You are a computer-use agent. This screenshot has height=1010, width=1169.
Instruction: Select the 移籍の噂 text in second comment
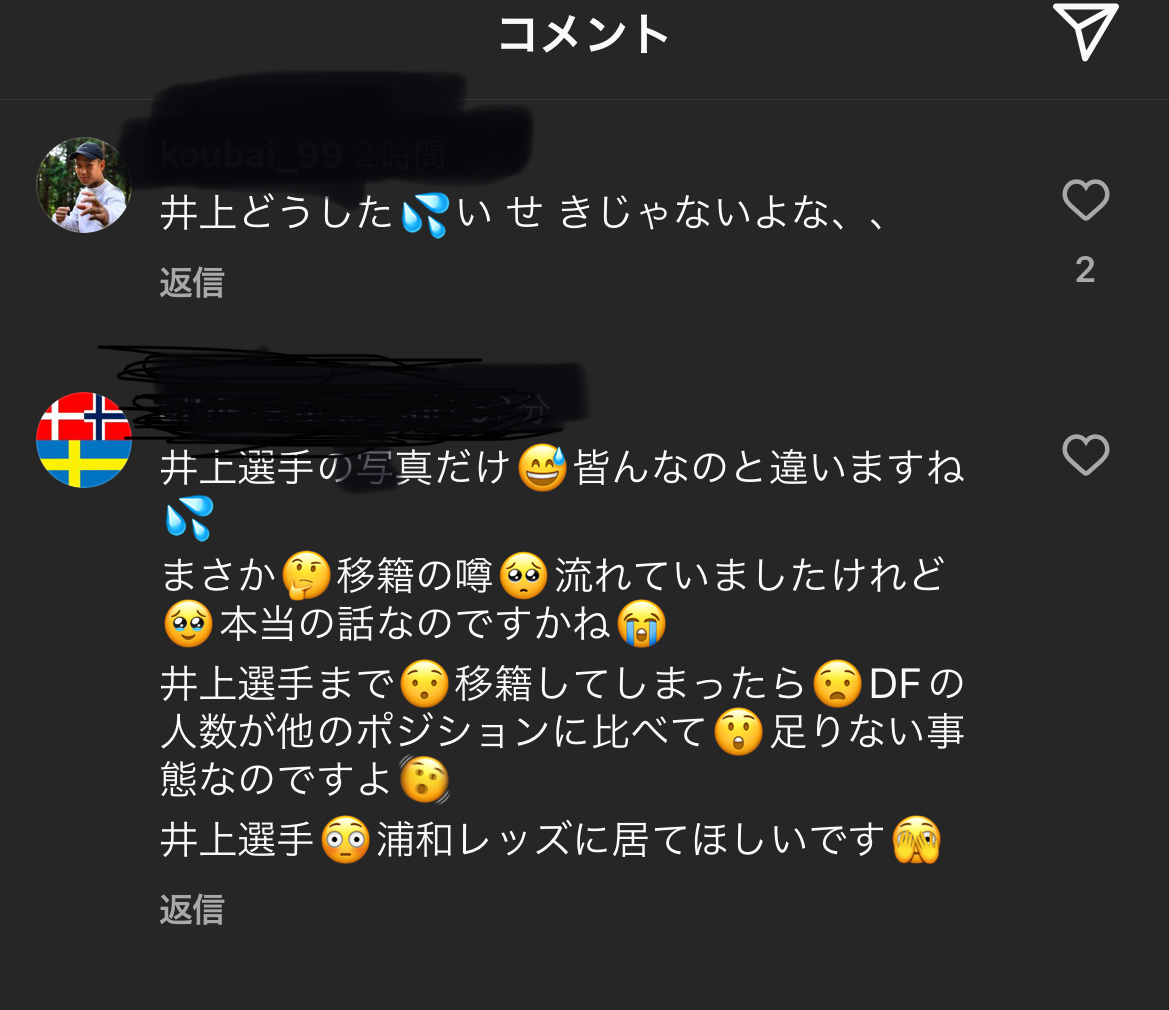[x=415, y=576]
